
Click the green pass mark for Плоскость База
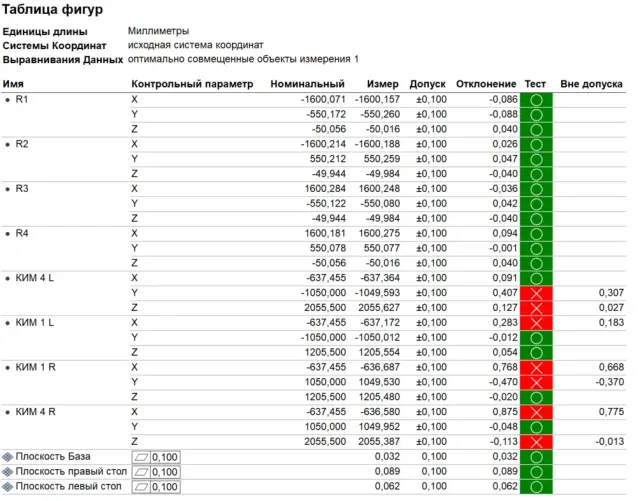coord(536,457)
